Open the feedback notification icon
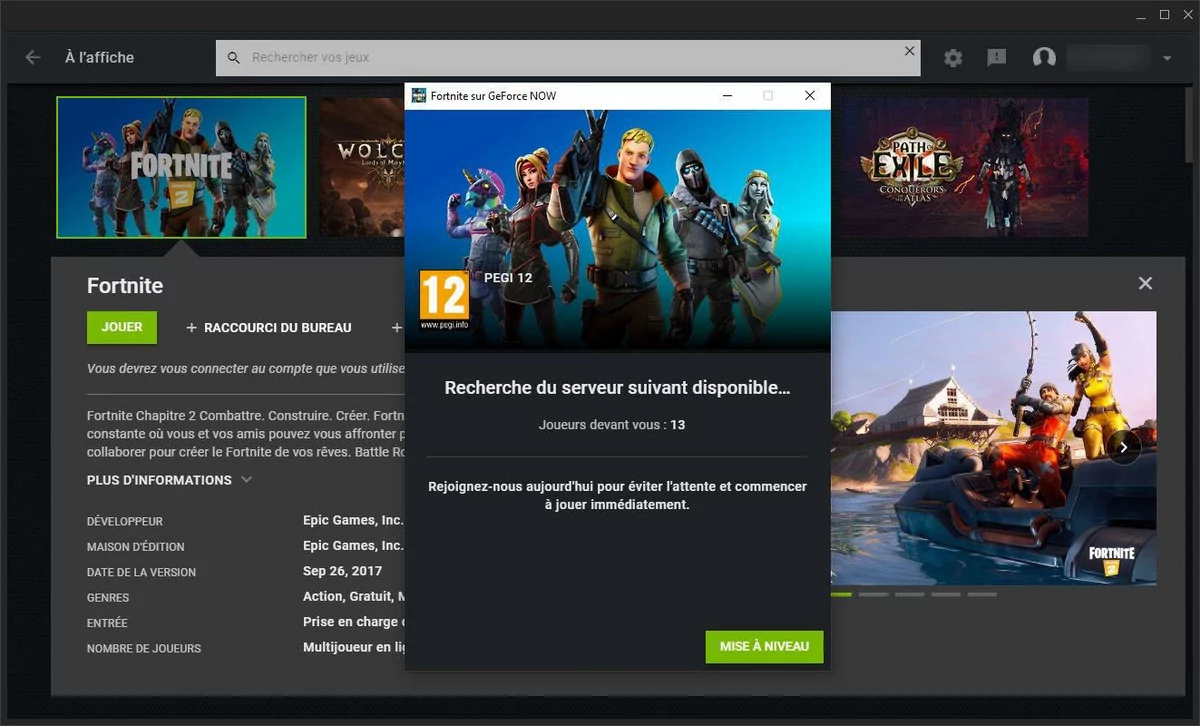1200x726 pixels. click(x=997, y=58)
